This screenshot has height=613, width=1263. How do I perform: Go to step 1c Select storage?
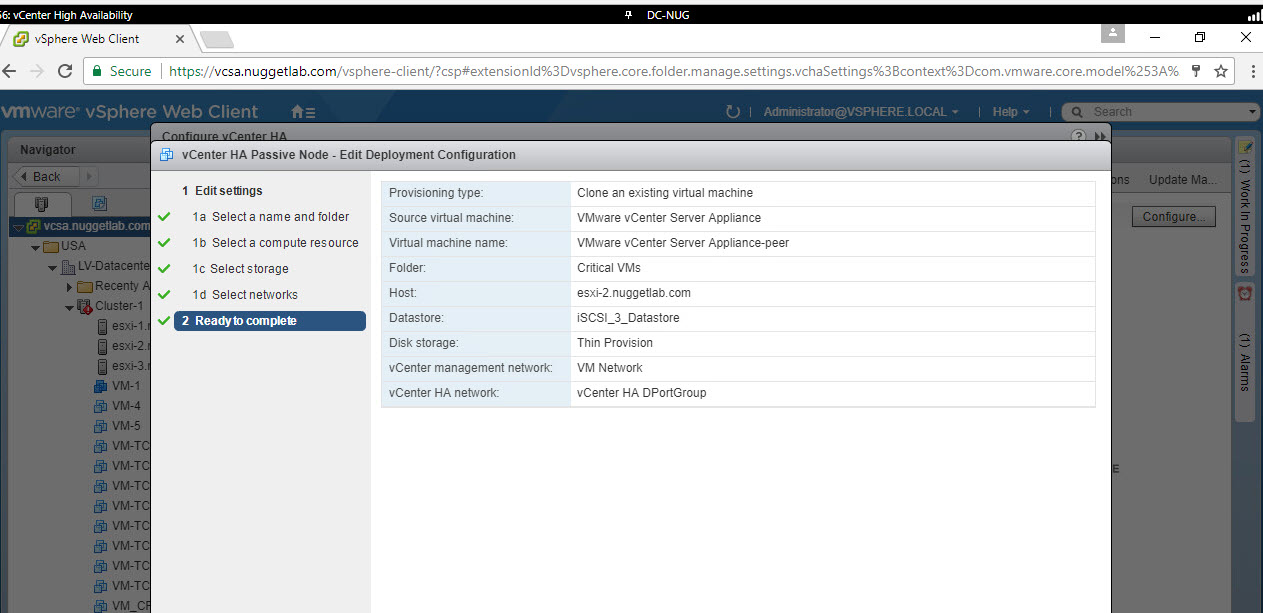(249, 269)
